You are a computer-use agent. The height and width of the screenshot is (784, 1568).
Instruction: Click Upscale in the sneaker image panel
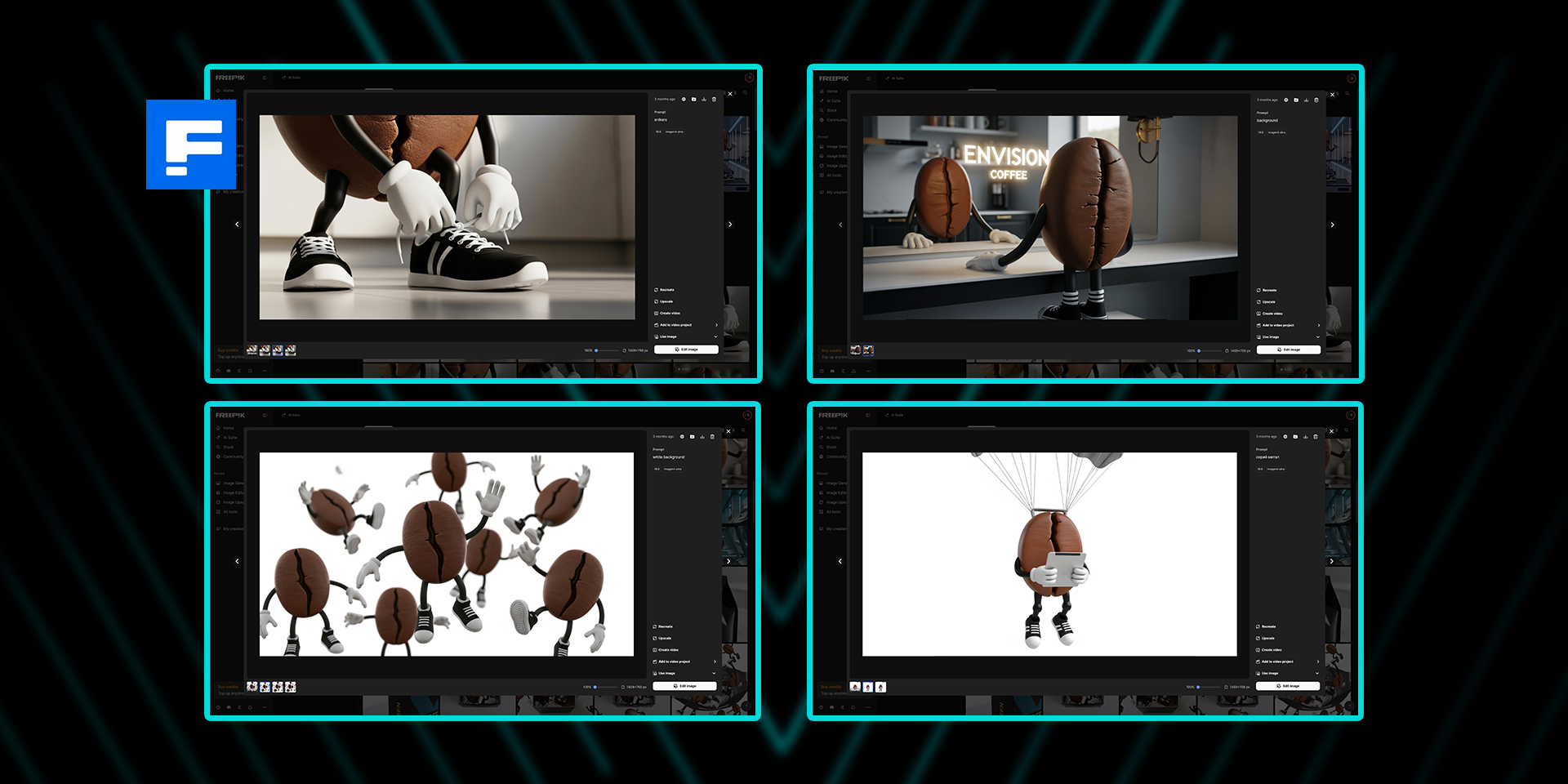point(666,301)
